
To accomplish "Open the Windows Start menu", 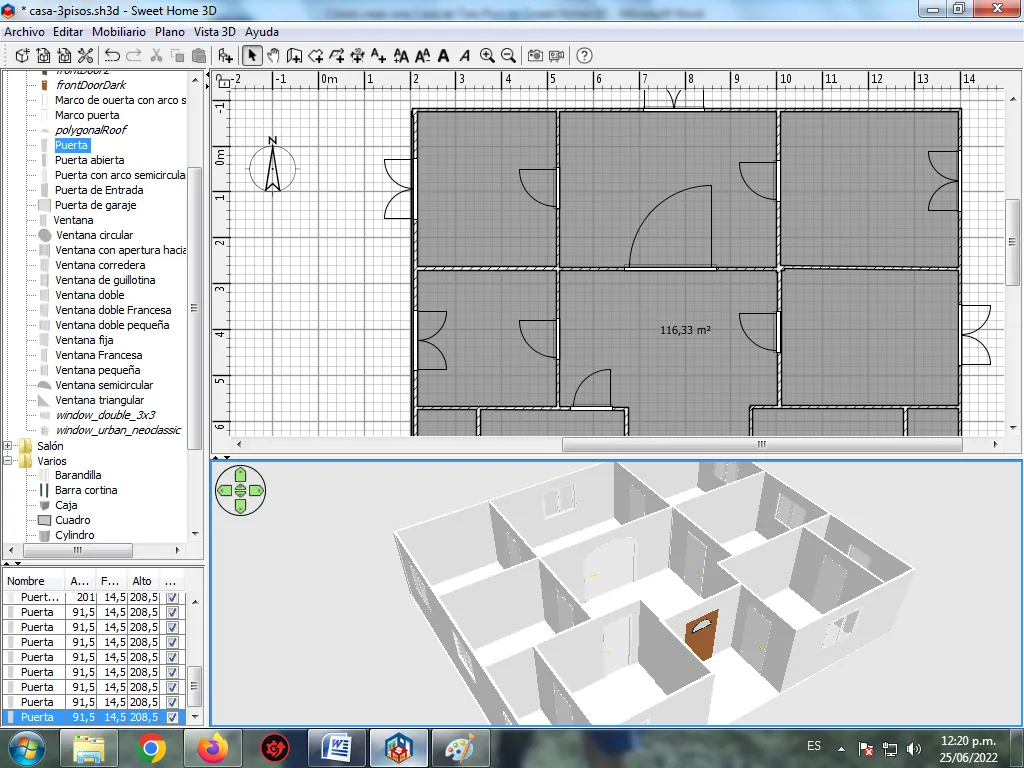I will click(26, 748).
